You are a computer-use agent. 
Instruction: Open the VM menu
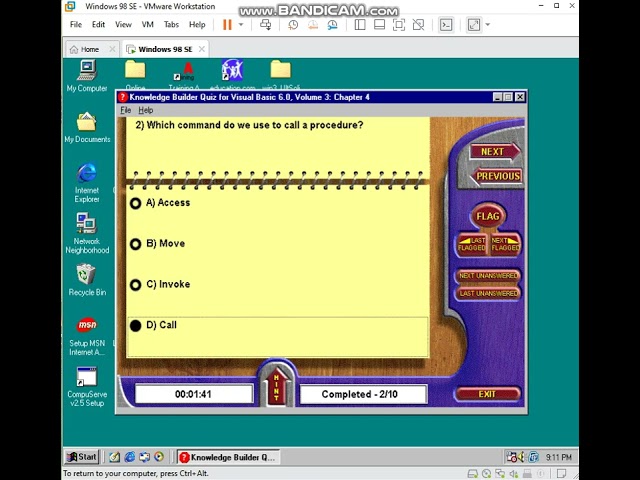147,24
